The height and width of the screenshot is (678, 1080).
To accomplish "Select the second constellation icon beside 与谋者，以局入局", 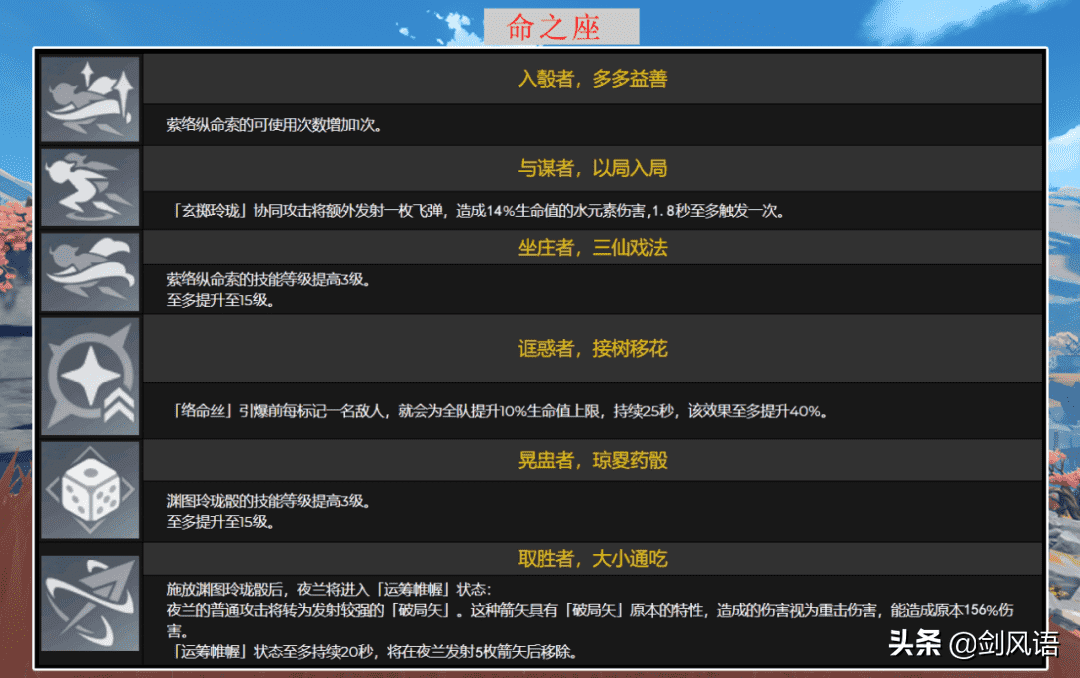I will coord(90,187).
